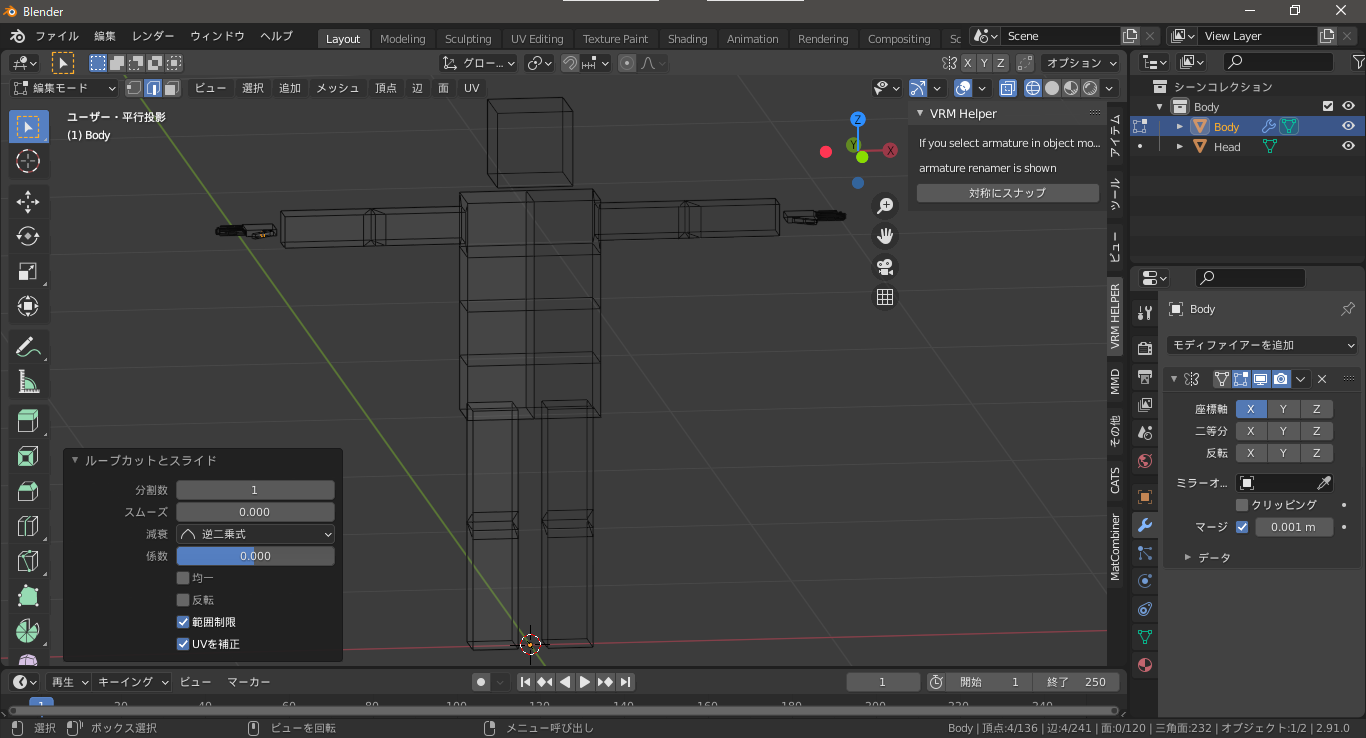The height and width of the screenshot is (738, 1366).
Task: Collapse the VRM Helper panel
Action: 920,114
